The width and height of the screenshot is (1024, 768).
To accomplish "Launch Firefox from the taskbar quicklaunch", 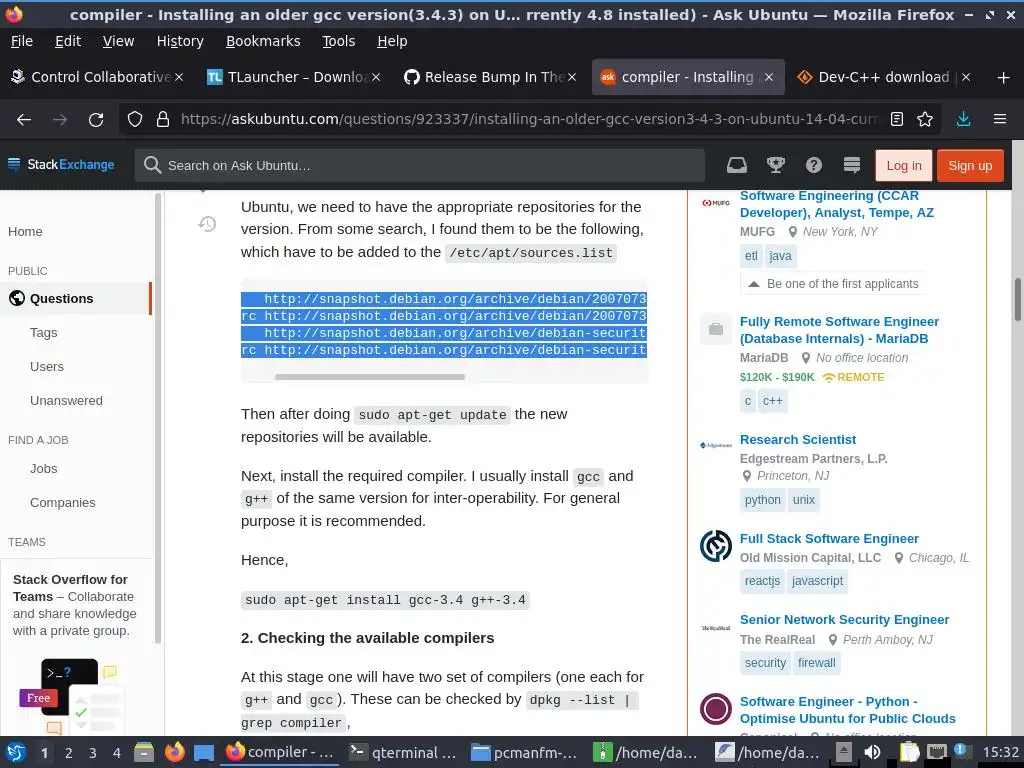I will 174,752.
